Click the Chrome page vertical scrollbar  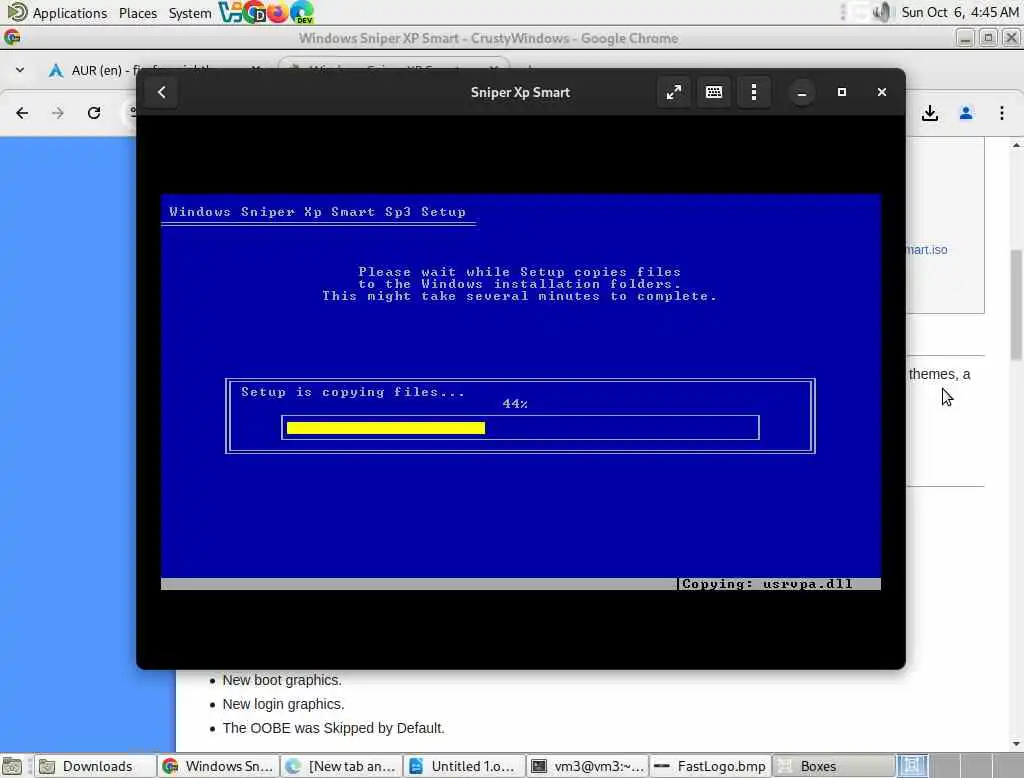[1016, 304]
